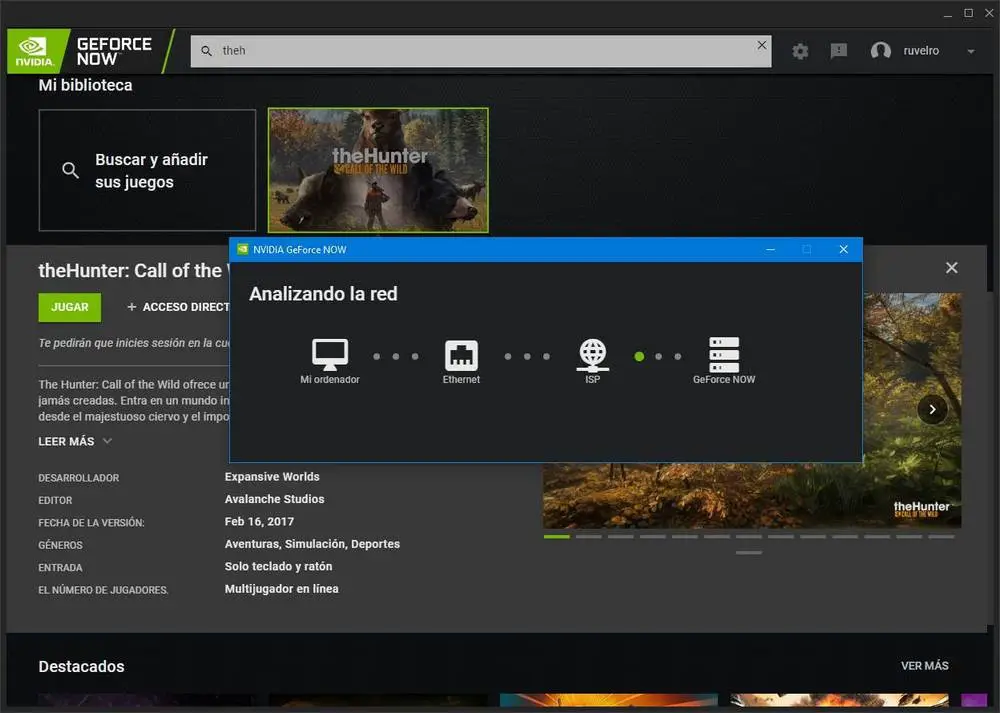The image size is (1000, 713).
Task: Close the NVIDIA GeForce NOW dialog
Action: 843,249
